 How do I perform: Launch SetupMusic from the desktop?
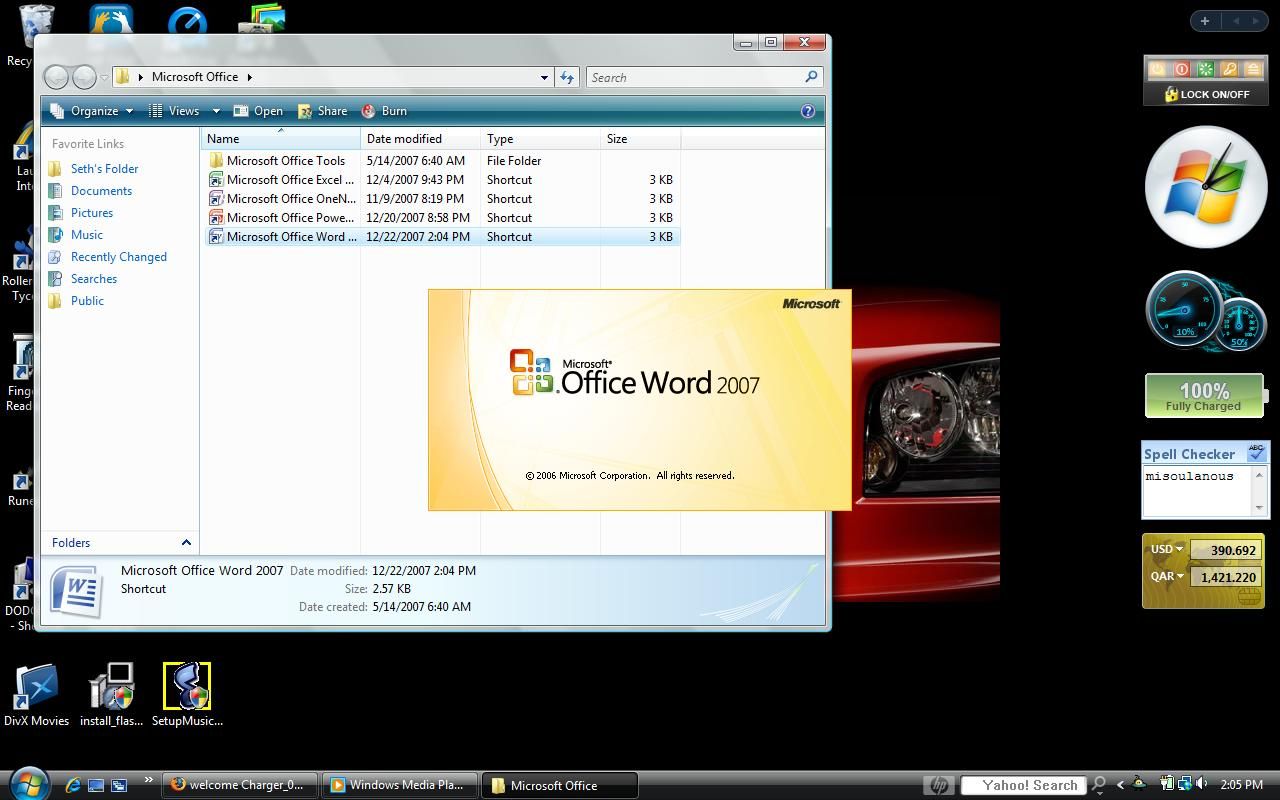[187, 687]
